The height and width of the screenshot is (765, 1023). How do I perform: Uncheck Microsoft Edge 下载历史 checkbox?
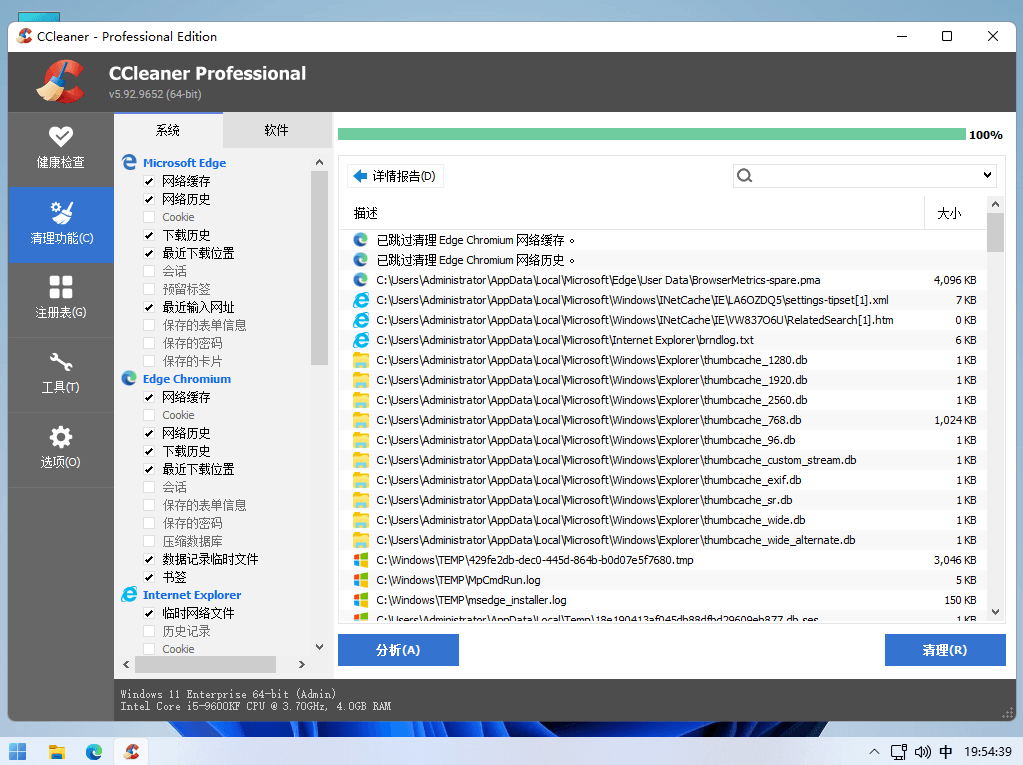click(149, 235)
